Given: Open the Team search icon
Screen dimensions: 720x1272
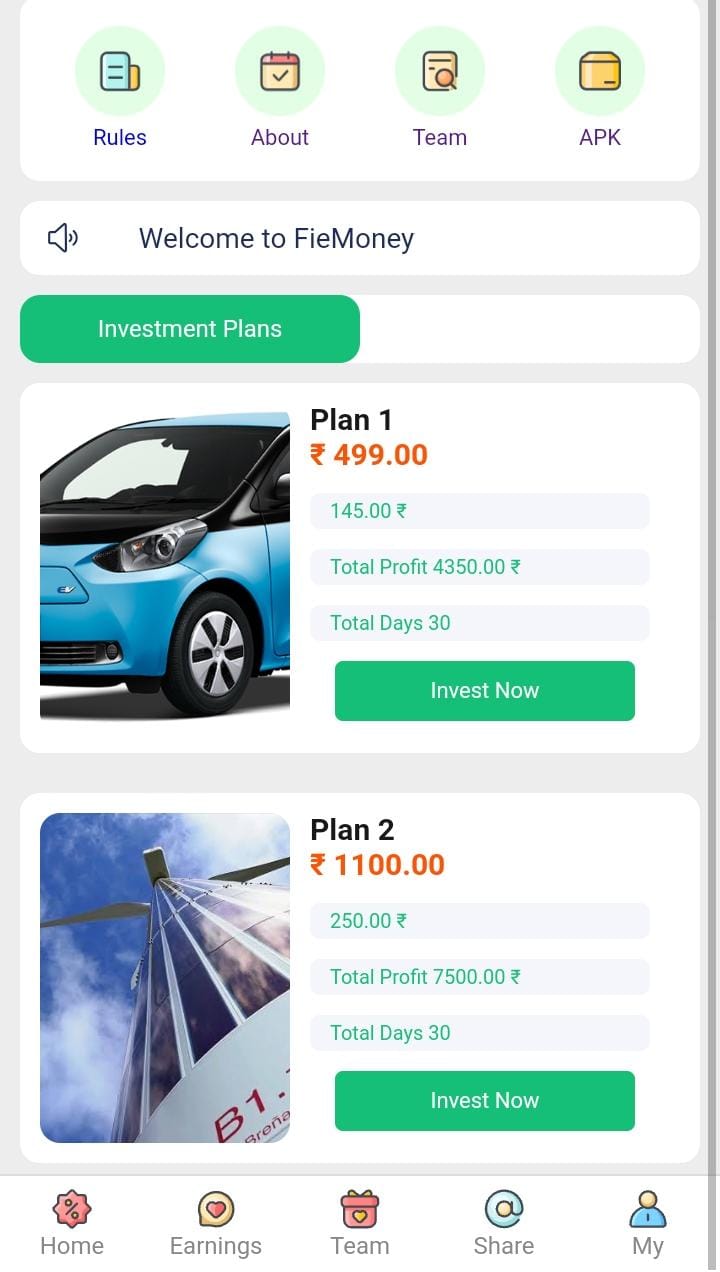Looking at the screenshot, I should (x=440, y=72).
